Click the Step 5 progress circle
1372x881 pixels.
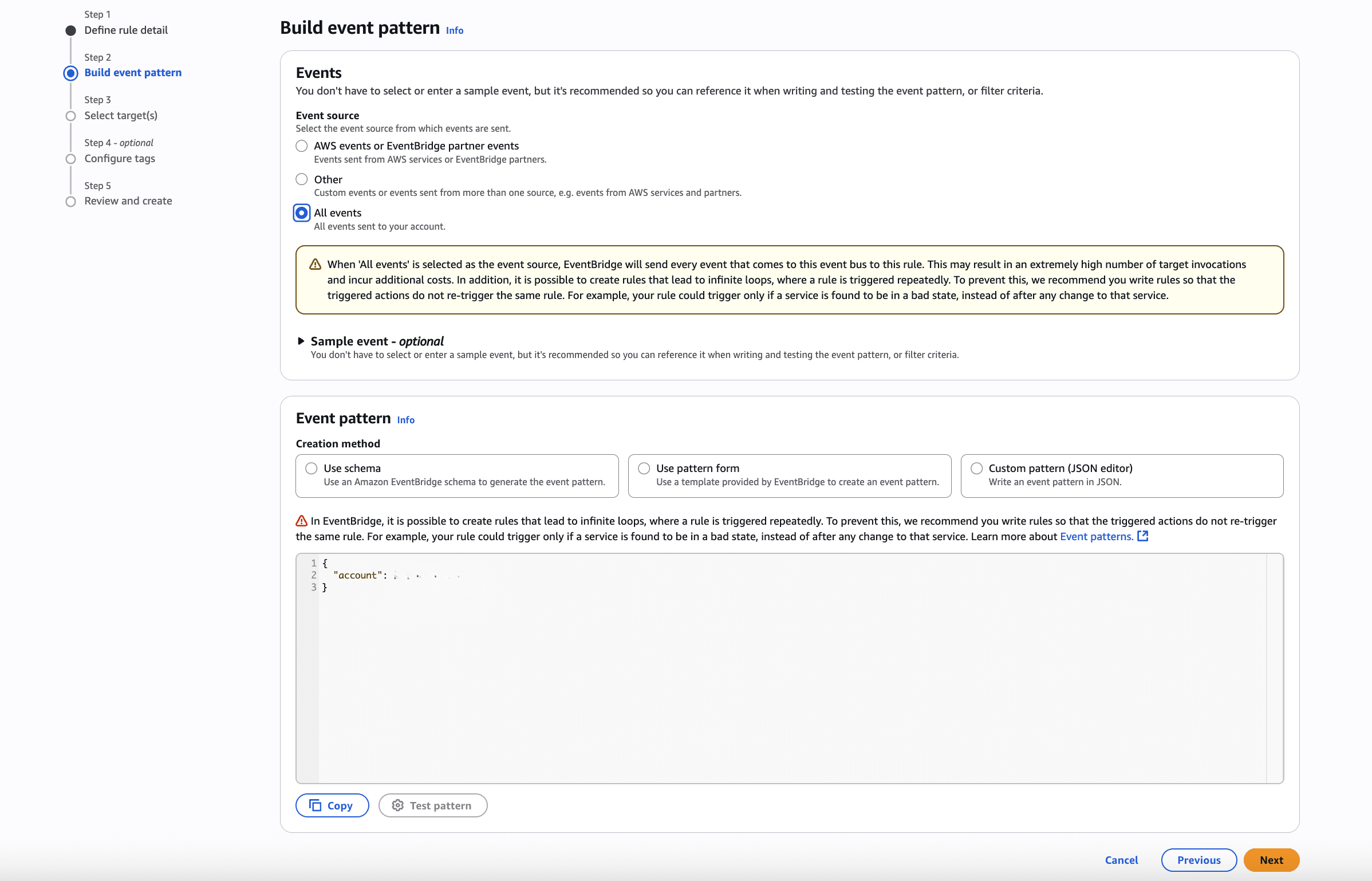(x=70, y=201)
